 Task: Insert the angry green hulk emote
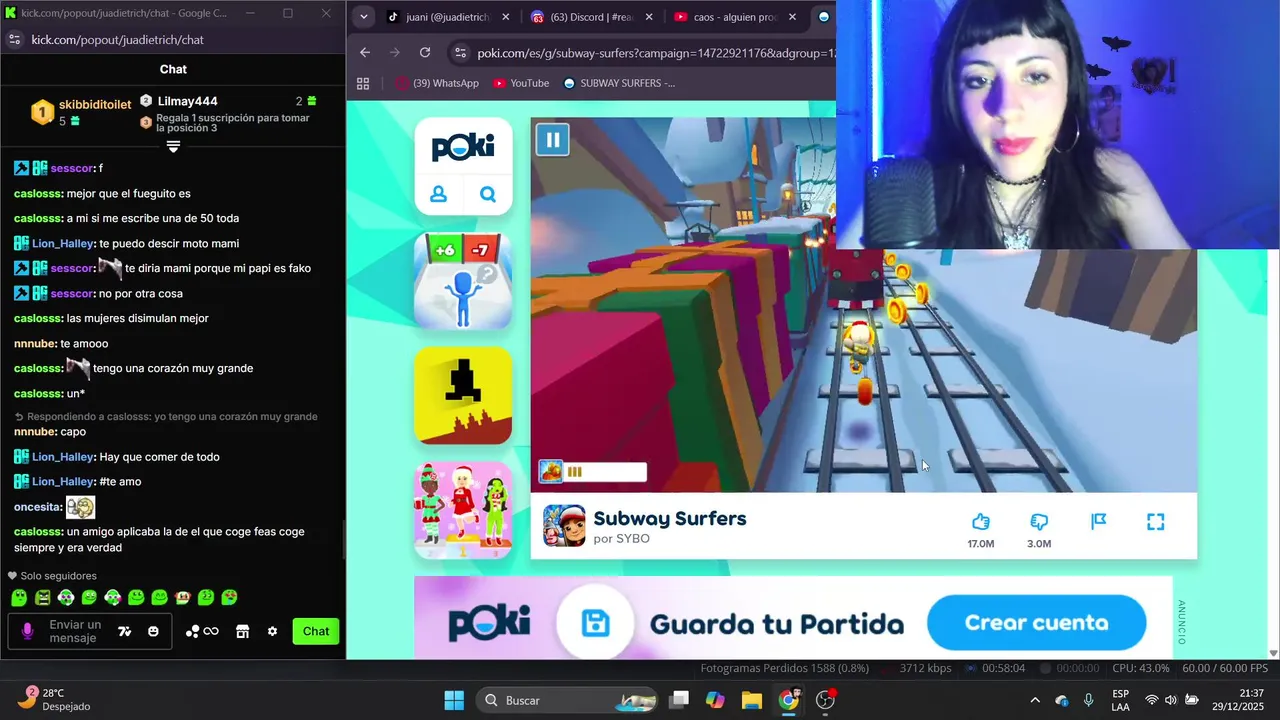(x=42, y=598)
